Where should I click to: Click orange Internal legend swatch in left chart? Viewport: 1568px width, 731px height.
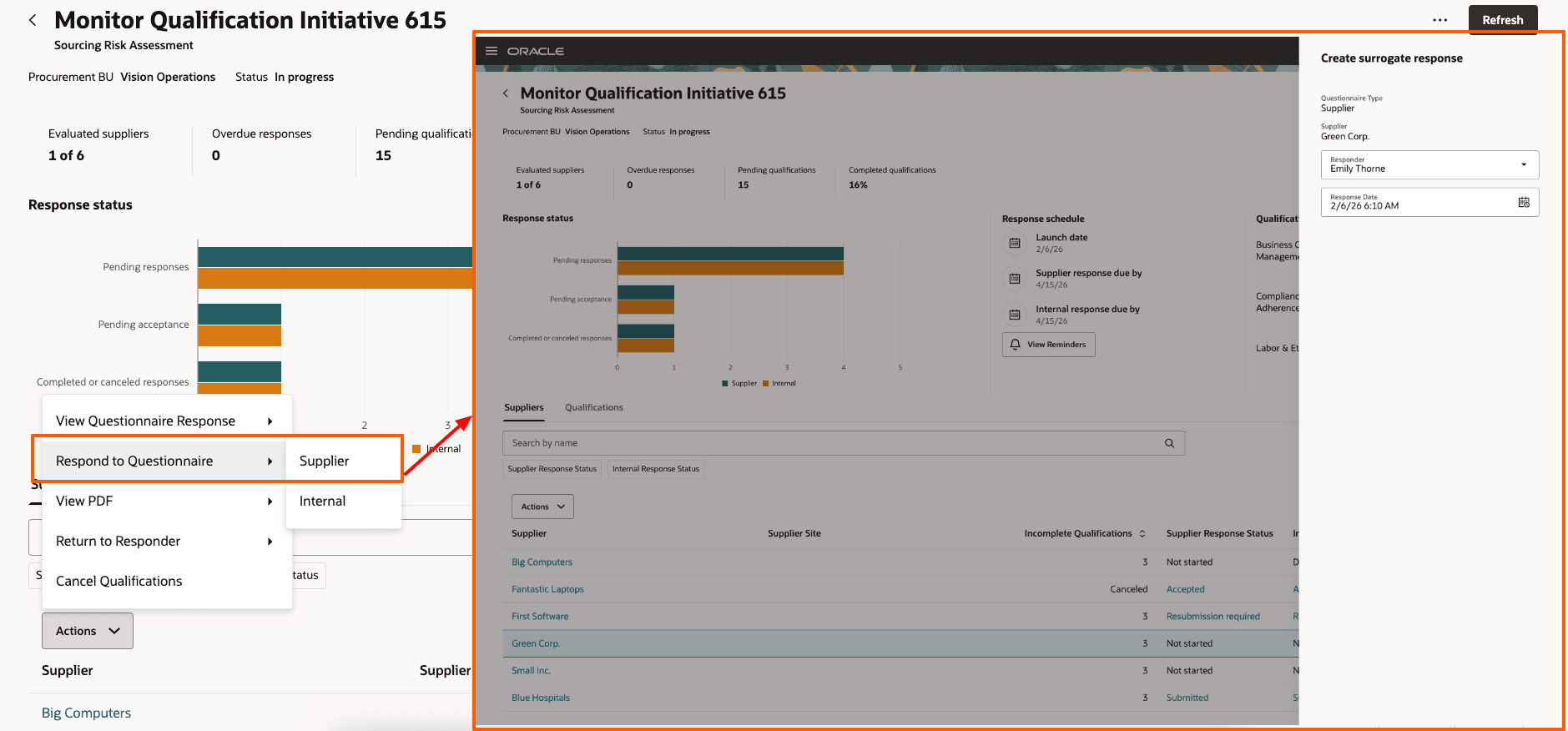pyautogui.click(x=416, y=449)
